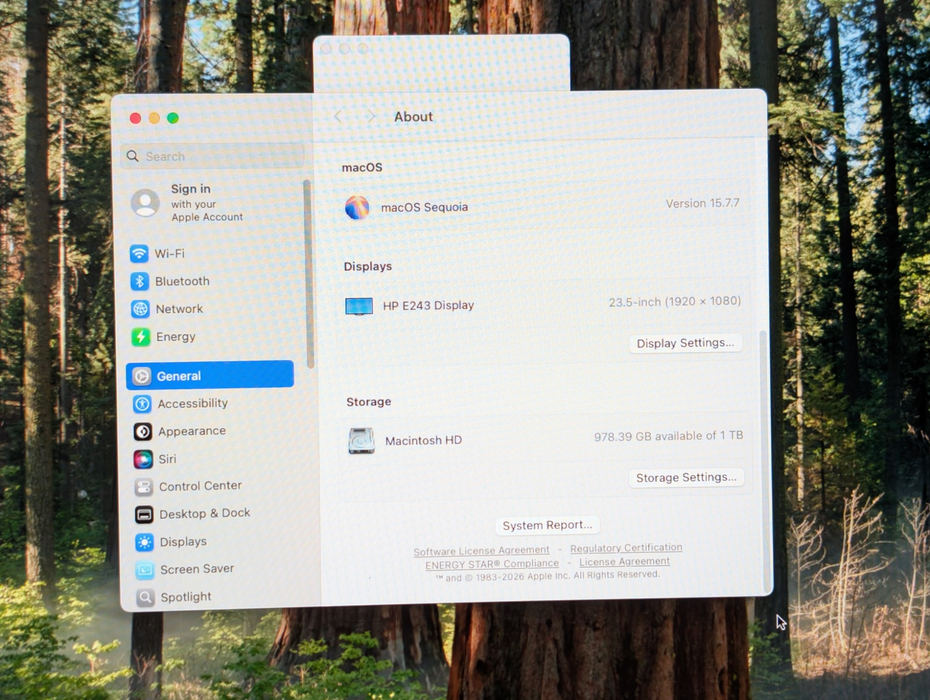Click the Displays label in sidebar
The width and height of the screenshot is (930, 700).
(x=183, y=542)
